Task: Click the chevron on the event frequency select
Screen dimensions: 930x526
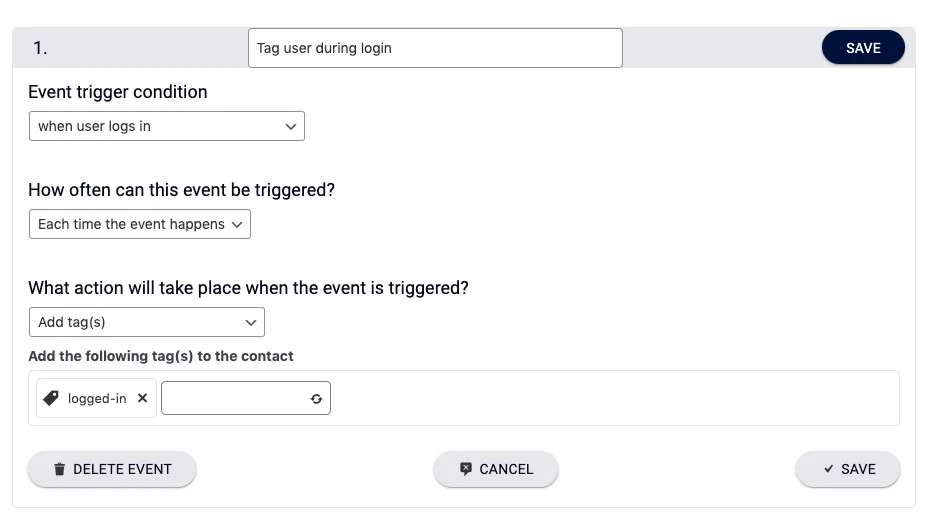Action: (237, 225)
